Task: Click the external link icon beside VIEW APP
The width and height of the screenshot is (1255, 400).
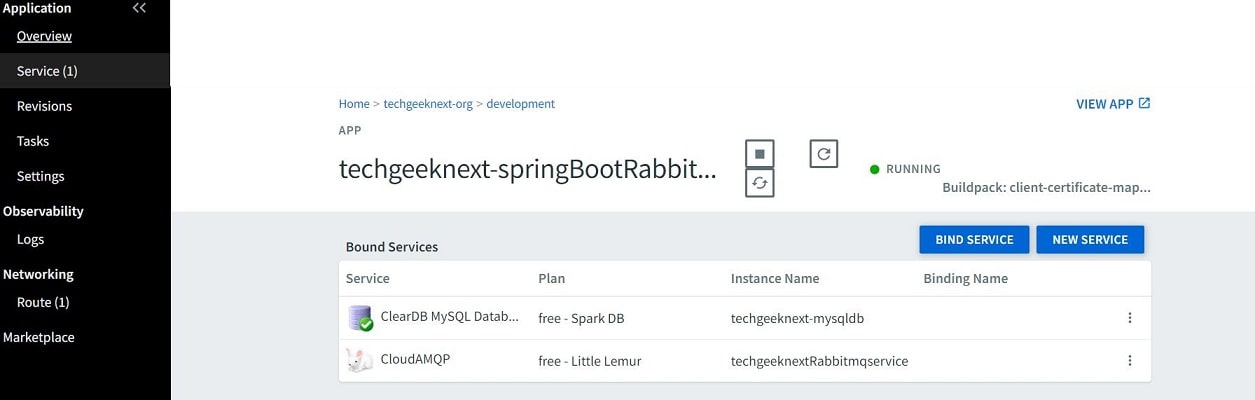Action: 1145,103
